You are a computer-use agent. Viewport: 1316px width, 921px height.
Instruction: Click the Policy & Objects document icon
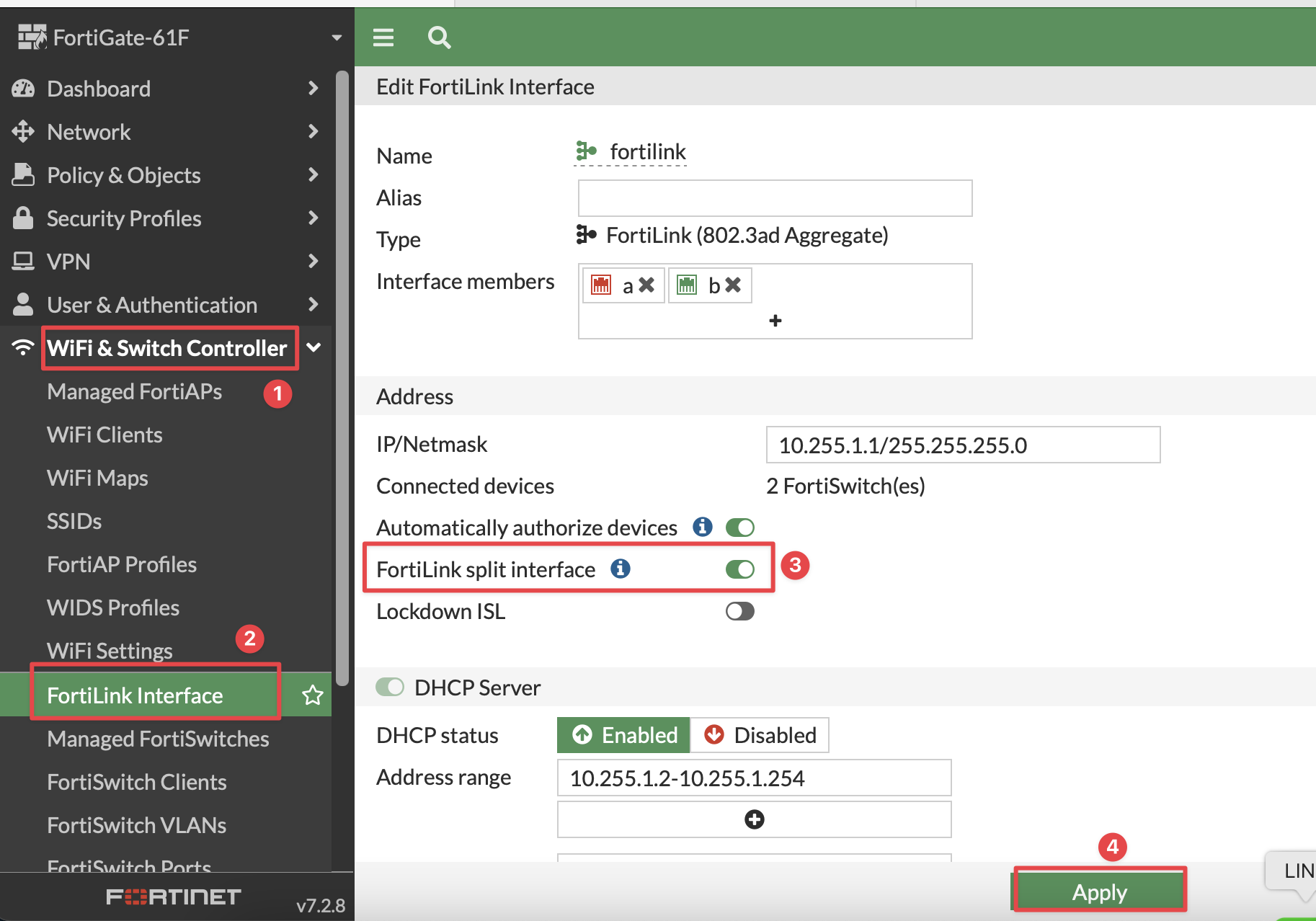pos(23,175)
